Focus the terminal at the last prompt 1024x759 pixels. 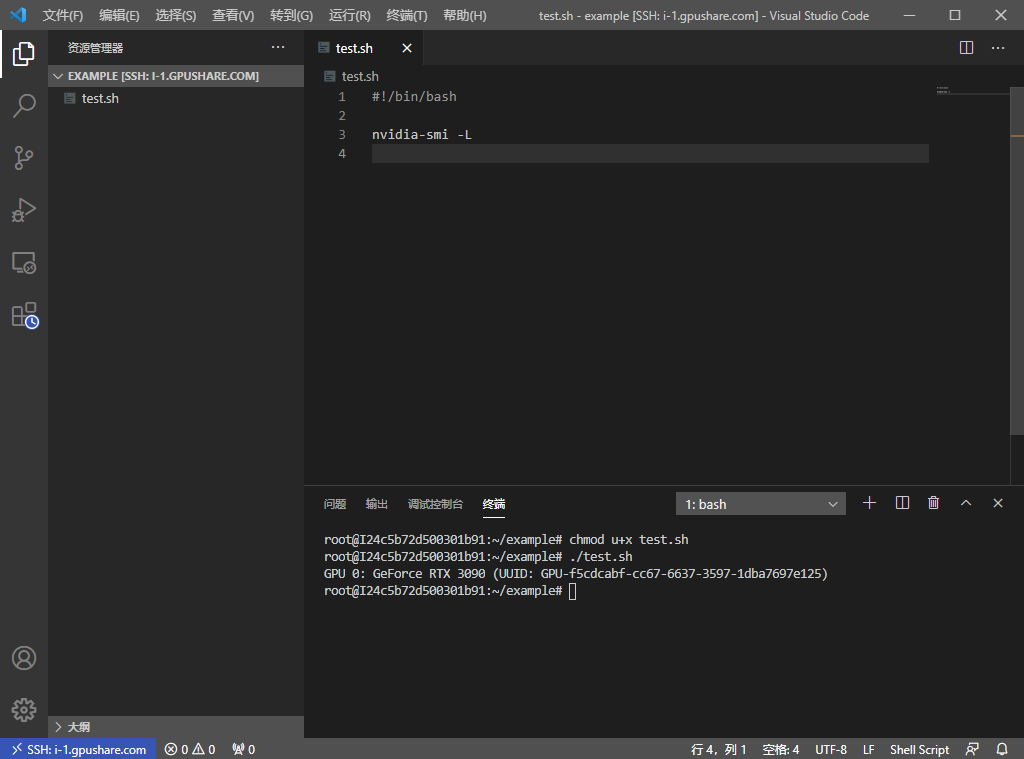(x=573, y=591)
